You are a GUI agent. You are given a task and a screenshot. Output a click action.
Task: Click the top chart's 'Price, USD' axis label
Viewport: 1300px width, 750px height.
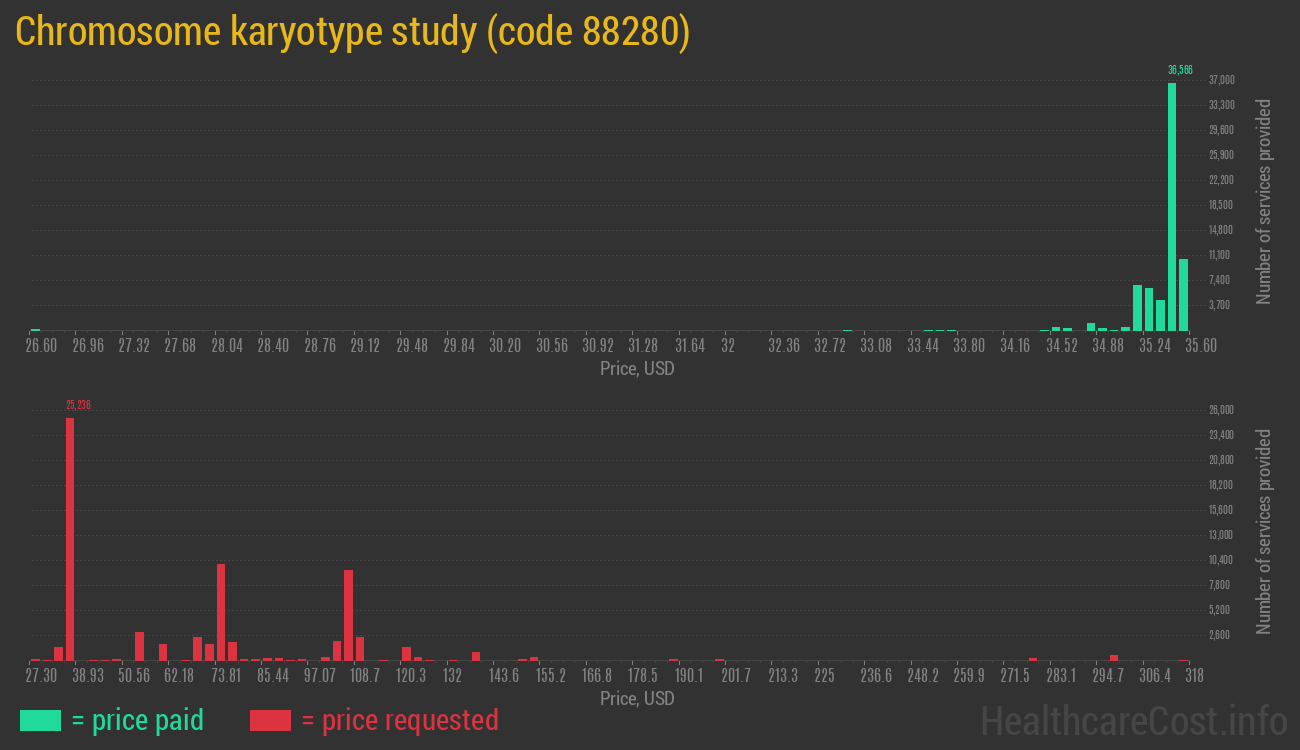point(636,369)
